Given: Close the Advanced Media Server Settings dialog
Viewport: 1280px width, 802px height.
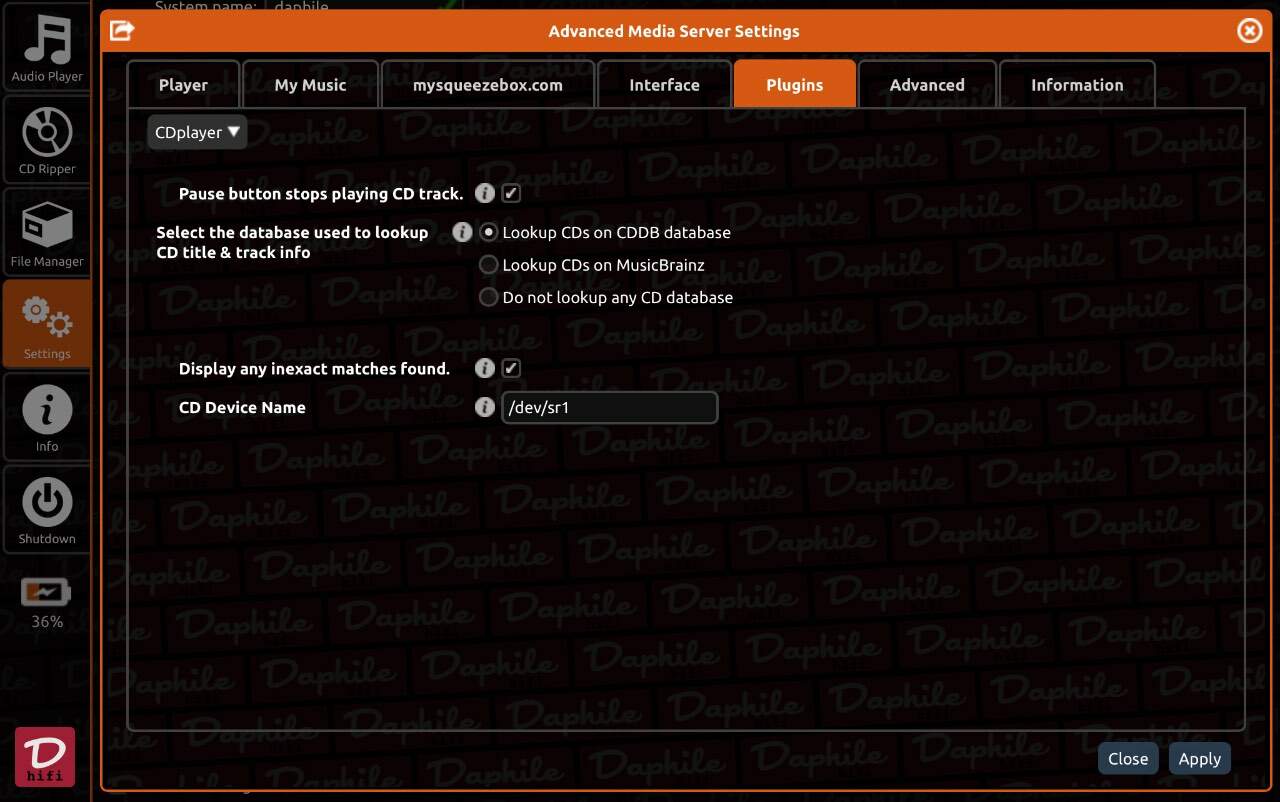Looking at the screenshot, I should click(1249, 31).
